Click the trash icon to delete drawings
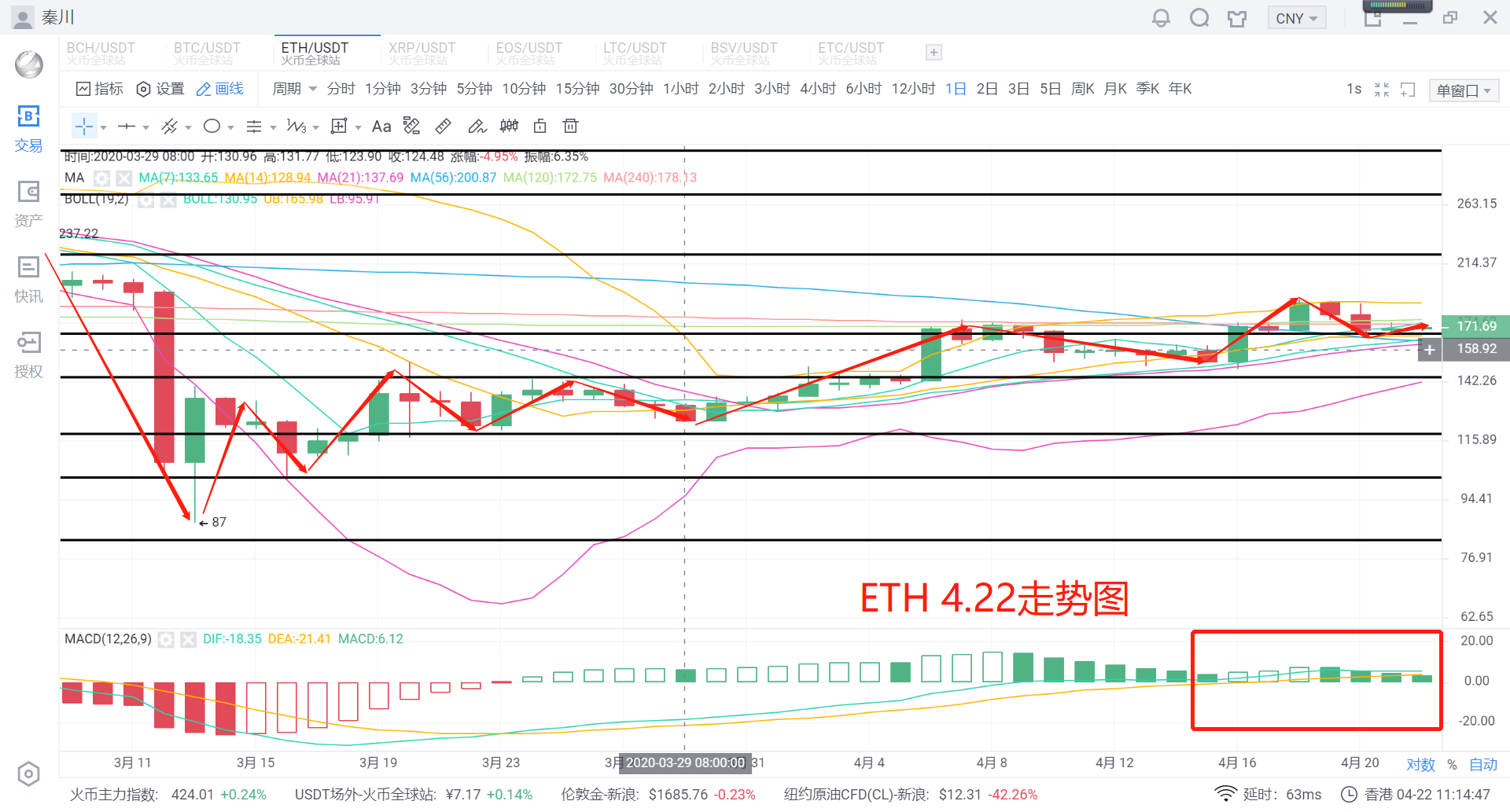 tap(571, 127)
